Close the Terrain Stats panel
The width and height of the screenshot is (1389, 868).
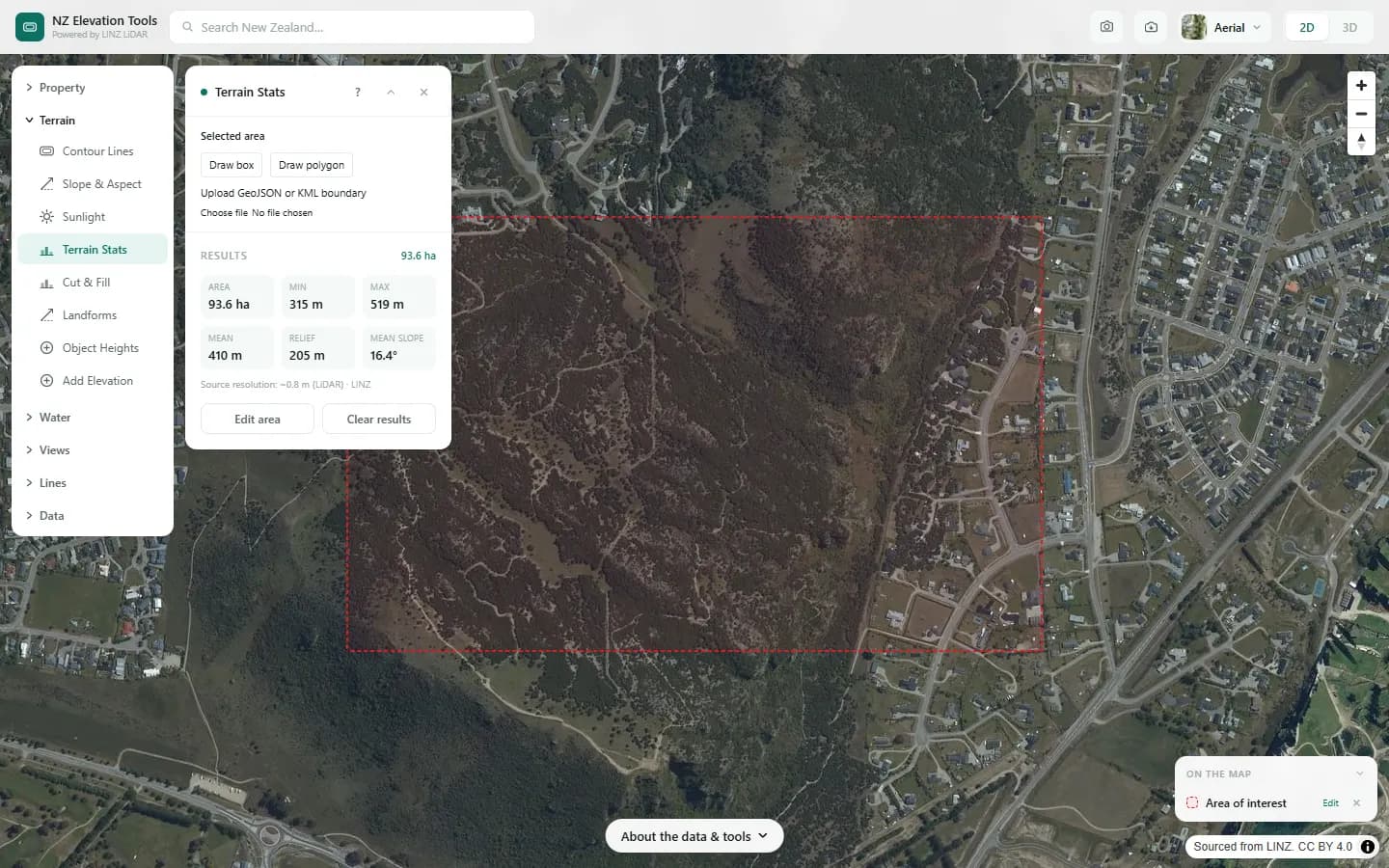point(423,93)
